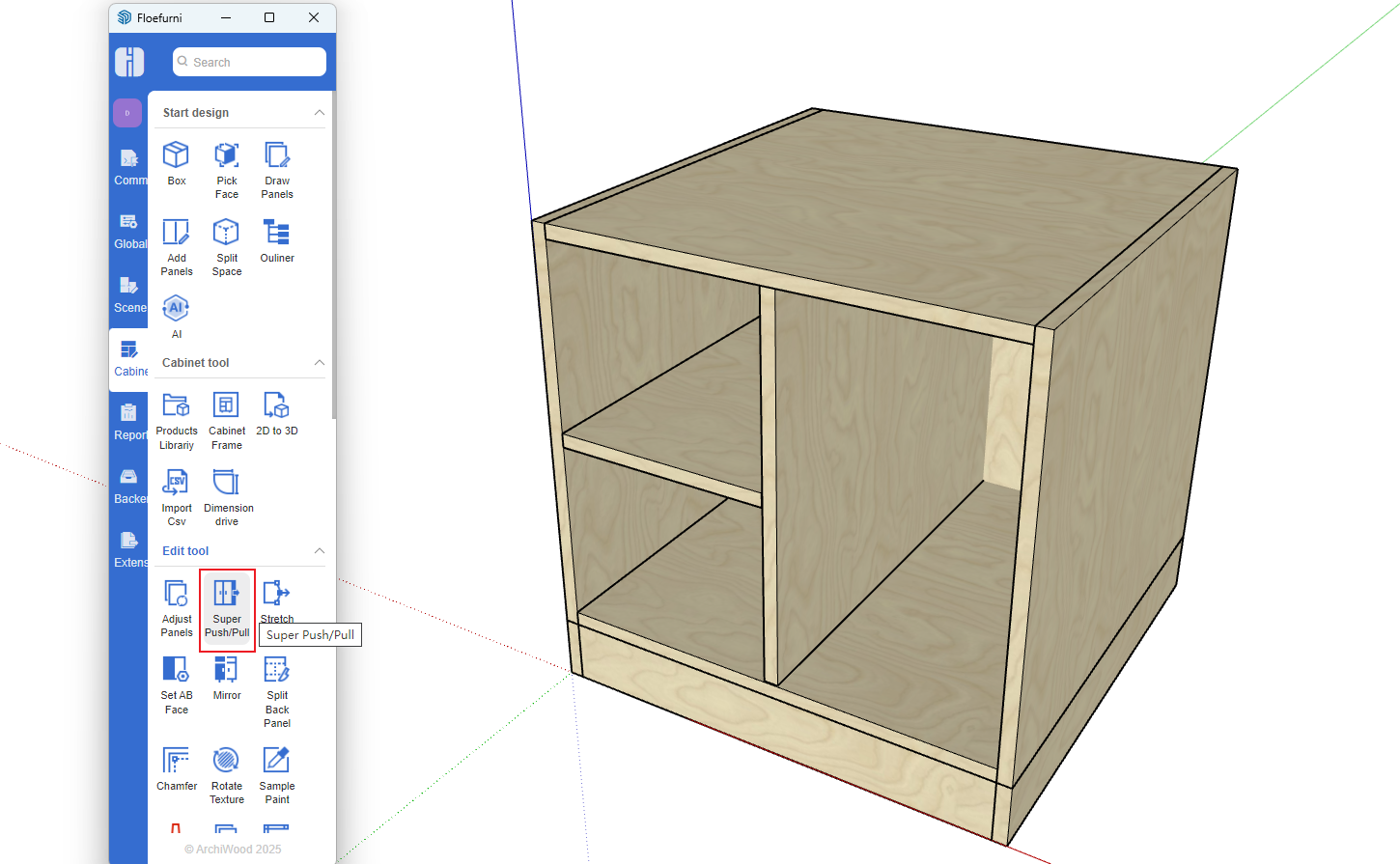
Task: Select the Chamfer tool
Action: coord(176,768)
